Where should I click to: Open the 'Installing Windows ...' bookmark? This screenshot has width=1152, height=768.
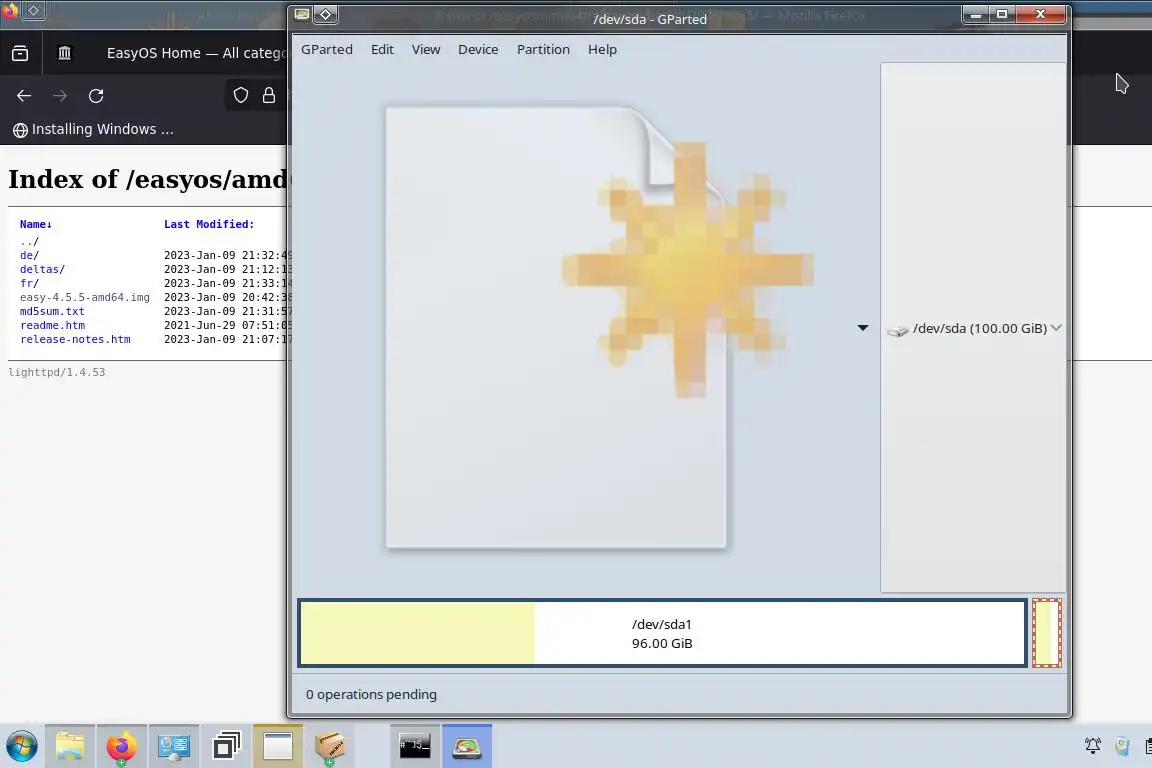(93, 129)
